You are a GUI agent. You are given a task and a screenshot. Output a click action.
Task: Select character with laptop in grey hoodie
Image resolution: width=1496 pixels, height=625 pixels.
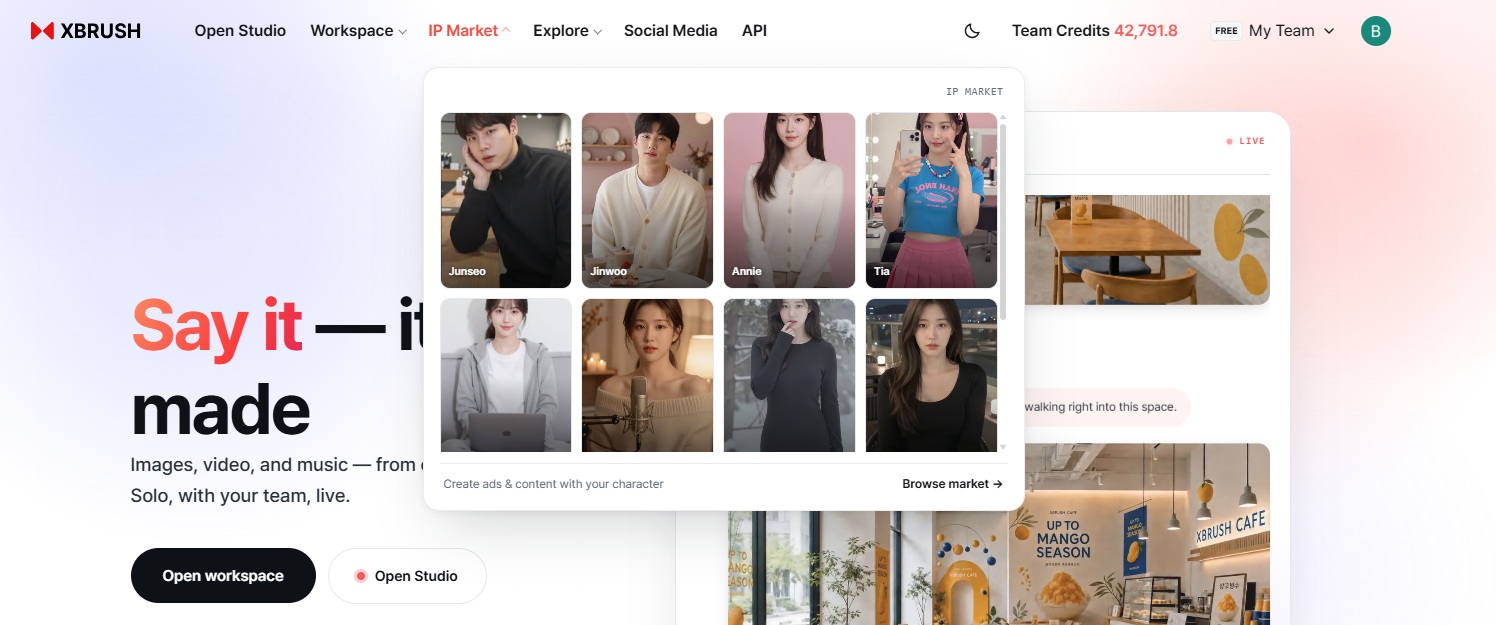pos(506,375)
